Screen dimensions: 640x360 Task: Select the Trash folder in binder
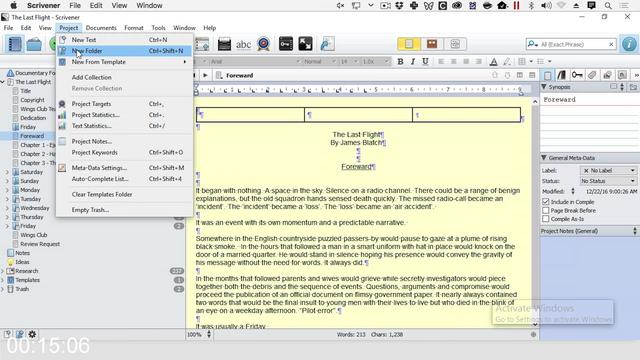point(22,289)
